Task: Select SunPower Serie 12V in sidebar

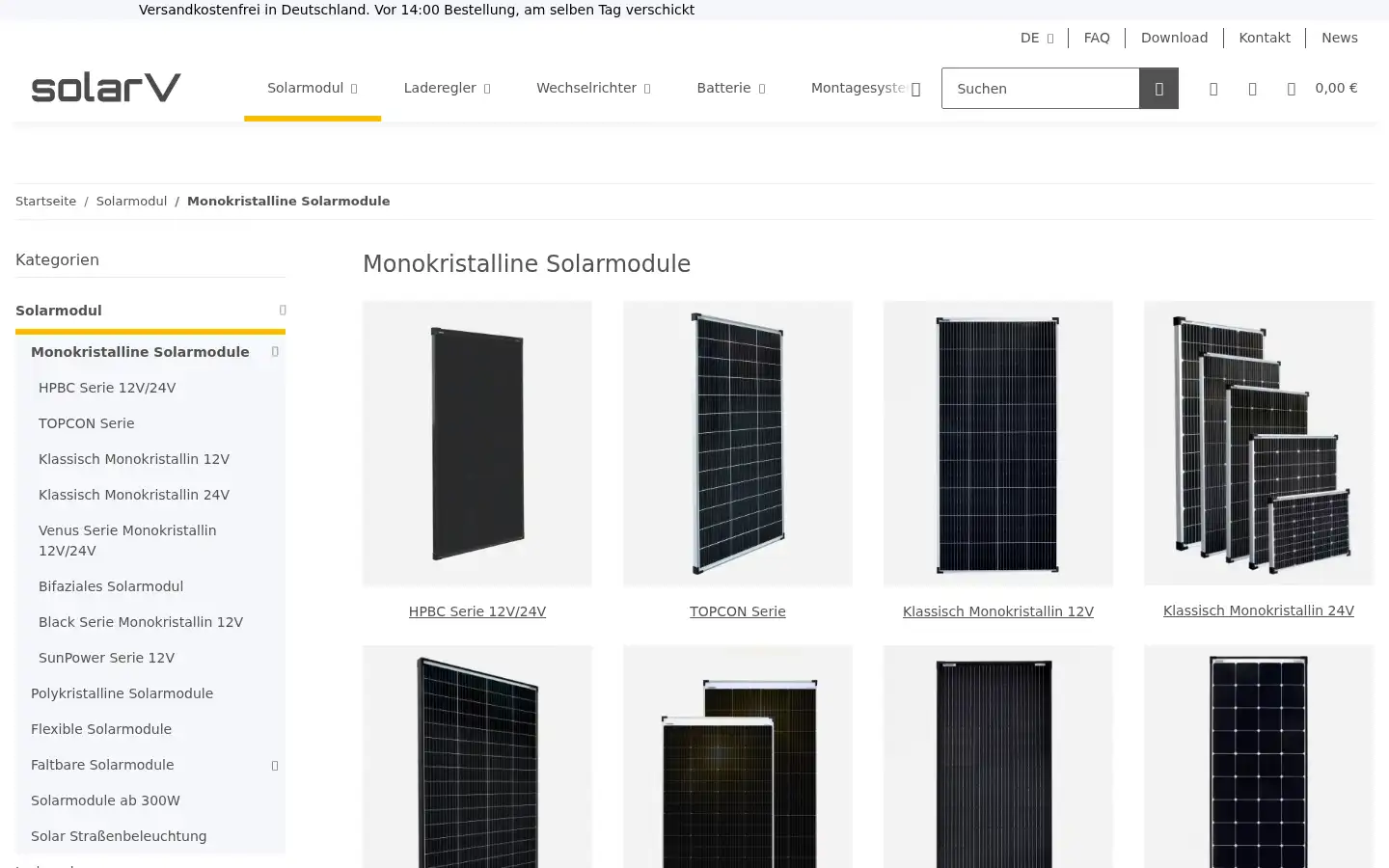Action: (x=106, y=658)
